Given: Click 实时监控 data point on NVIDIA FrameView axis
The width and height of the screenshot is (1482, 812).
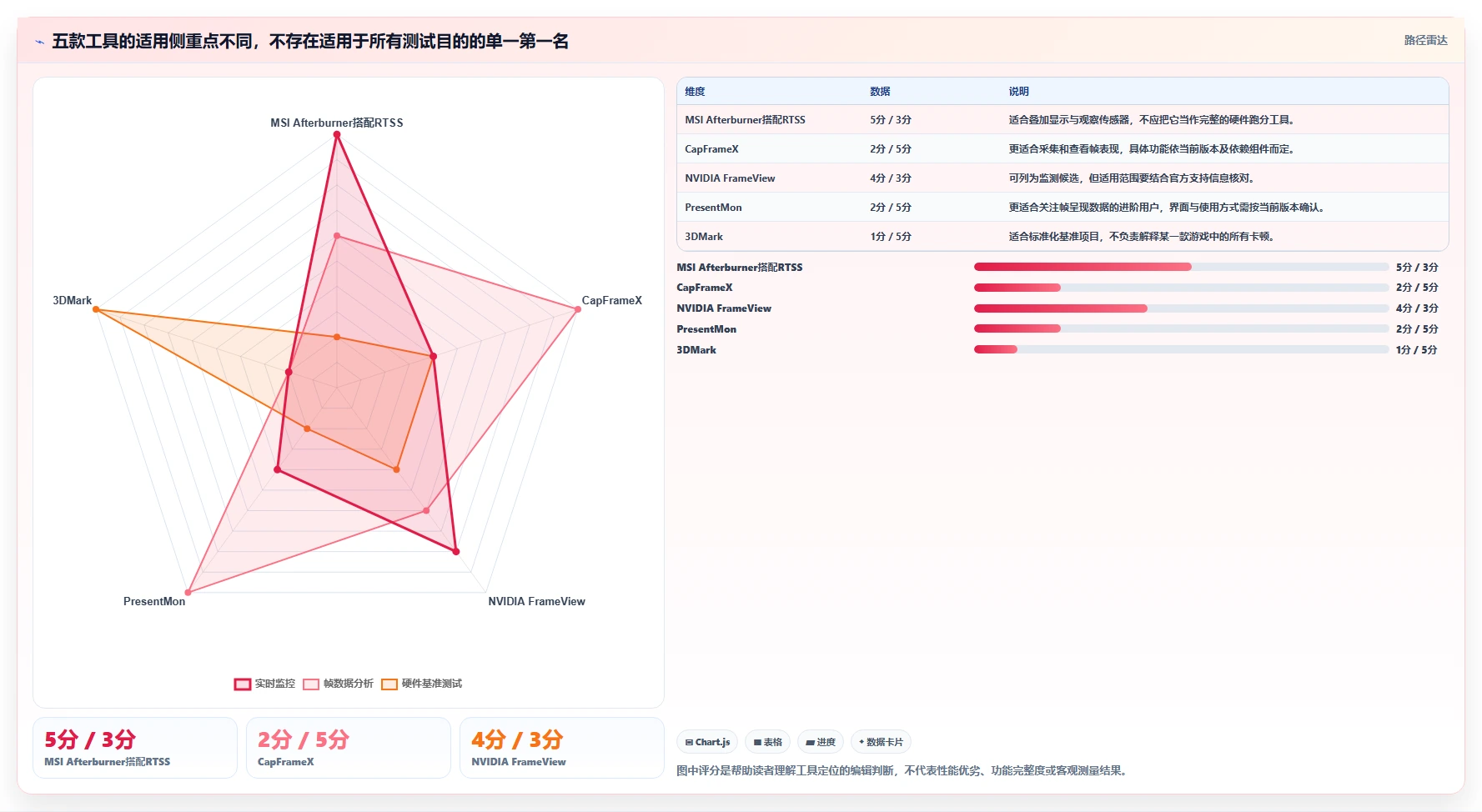Looking at the screenshot, I should click(x=456, y=551).
